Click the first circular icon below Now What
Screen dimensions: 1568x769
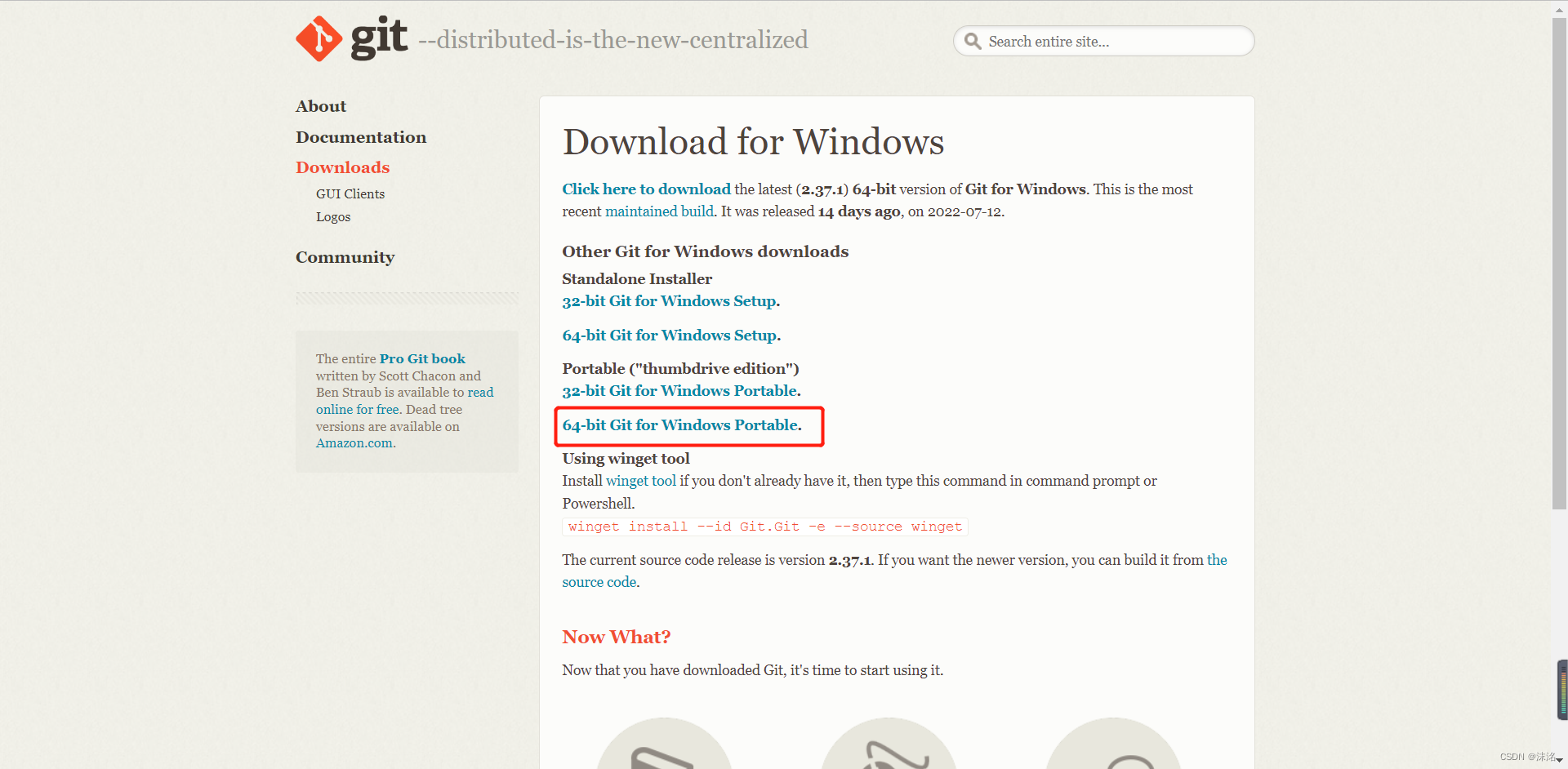664,744
